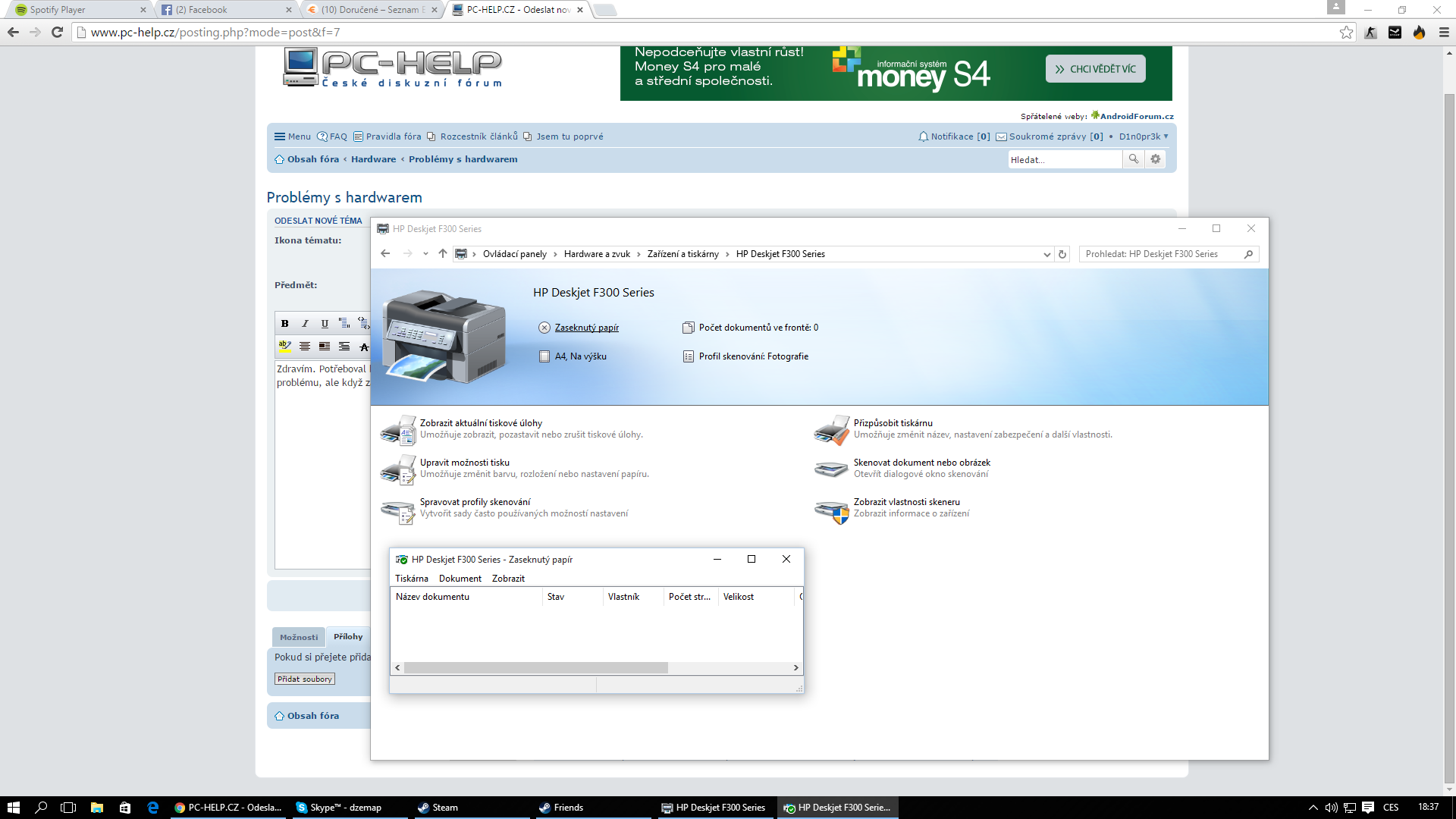1456x819 pixels.
Task: Open Chrome hamburger menu
Action: (1444, 32)
